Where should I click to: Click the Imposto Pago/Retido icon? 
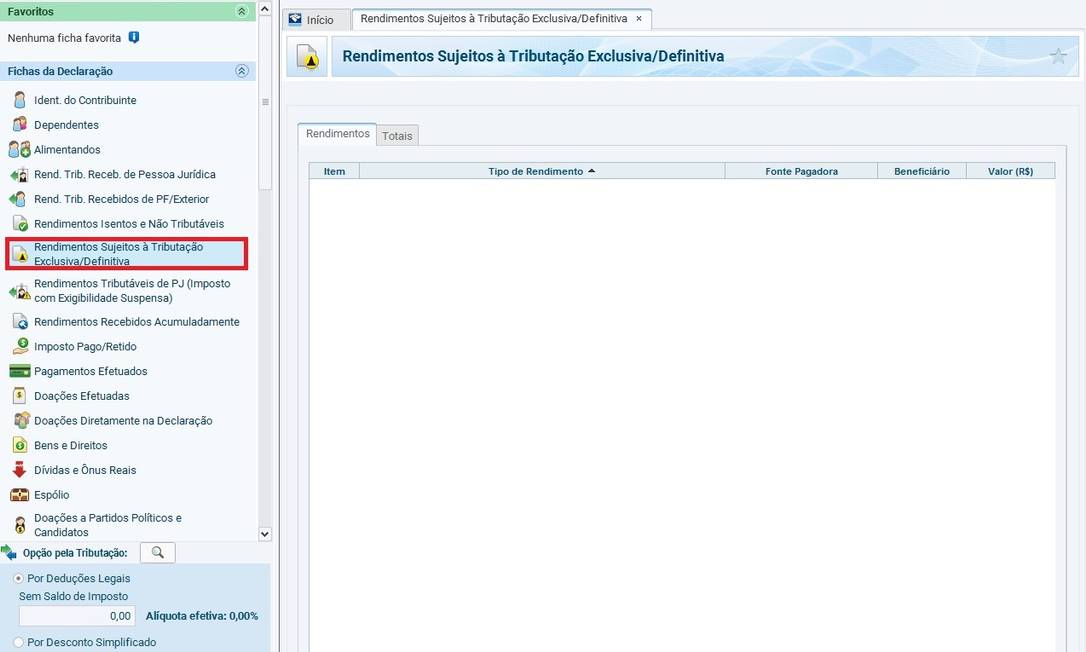[x=19, y=347]
